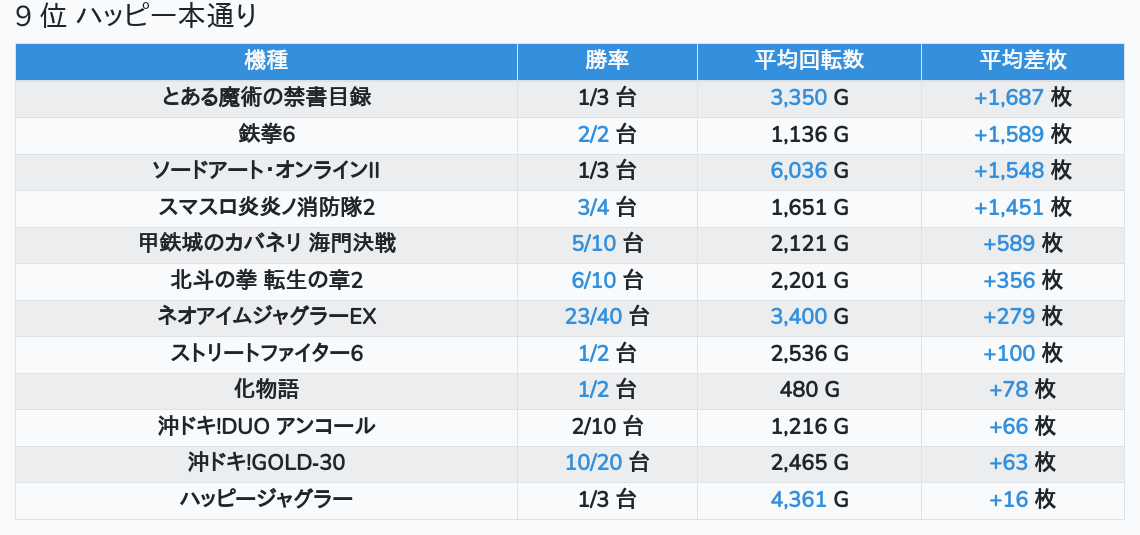This screenshot has width=1140, height=535.
Task: Select the ストリートファイター6 entry
Action: tap(266, 353)
